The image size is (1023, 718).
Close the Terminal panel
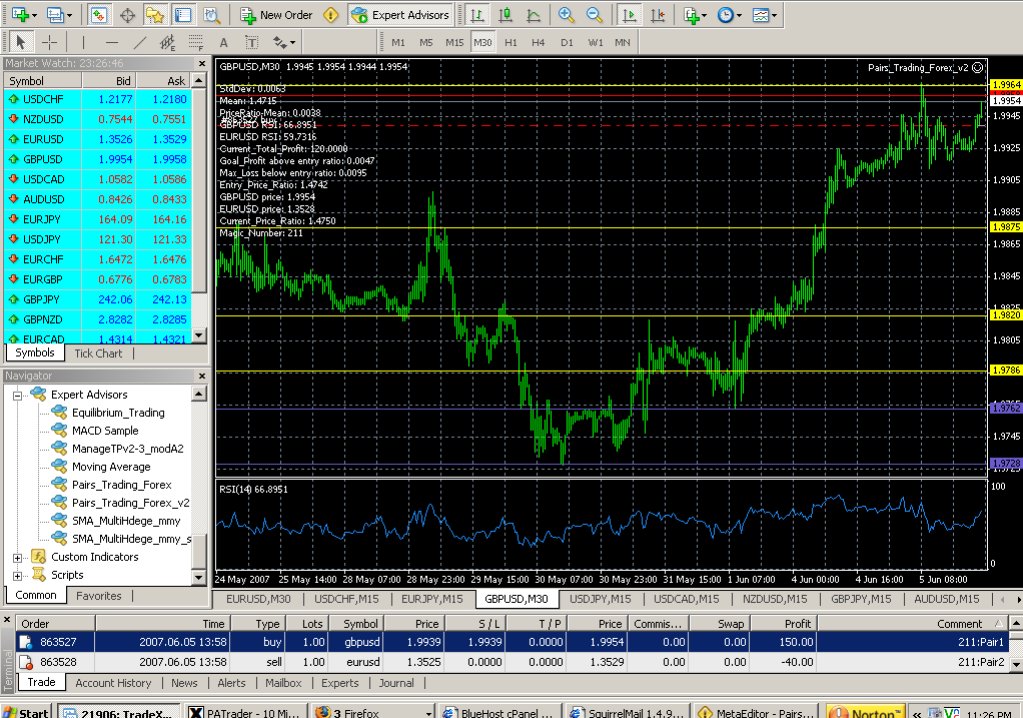pyautogui.click(x=7, y=618)
